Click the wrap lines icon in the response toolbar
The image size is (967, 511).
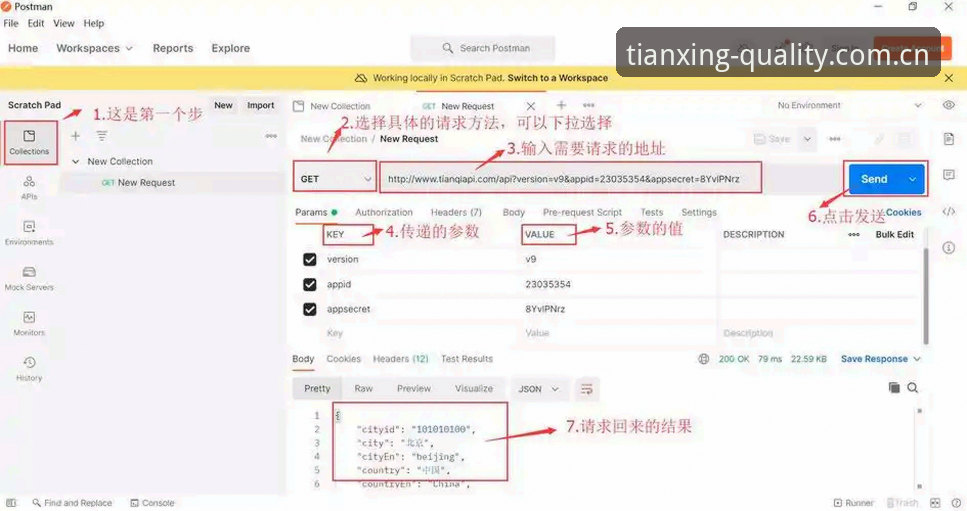[586, 389]
